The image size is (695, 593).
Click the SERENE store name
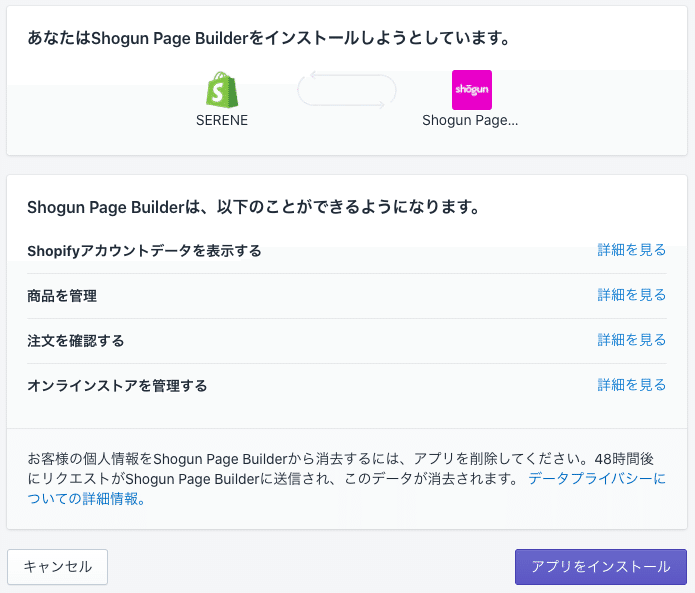pyautogui.click(x=222, y=120)
